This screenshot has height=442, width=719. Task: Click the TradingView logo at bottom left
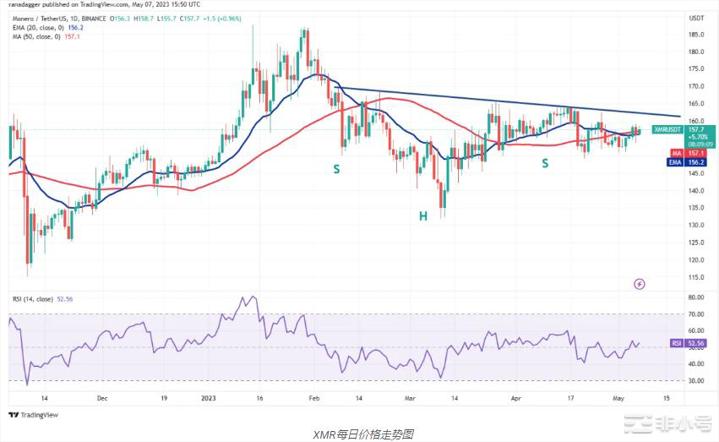28,415
